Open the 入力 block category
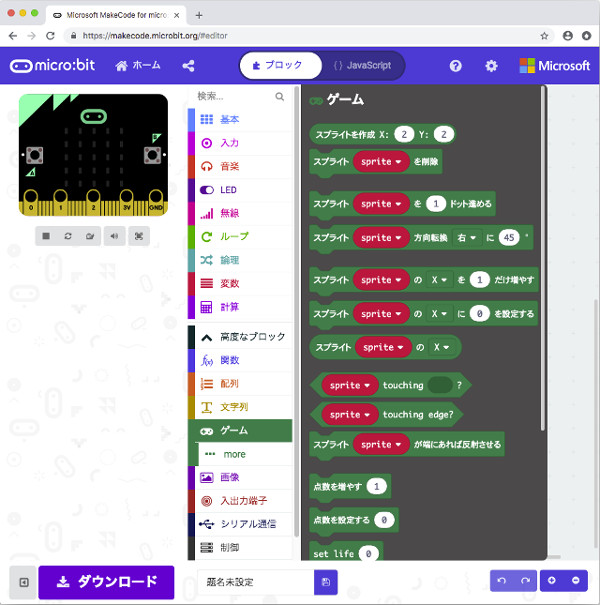 coord(240,143)
